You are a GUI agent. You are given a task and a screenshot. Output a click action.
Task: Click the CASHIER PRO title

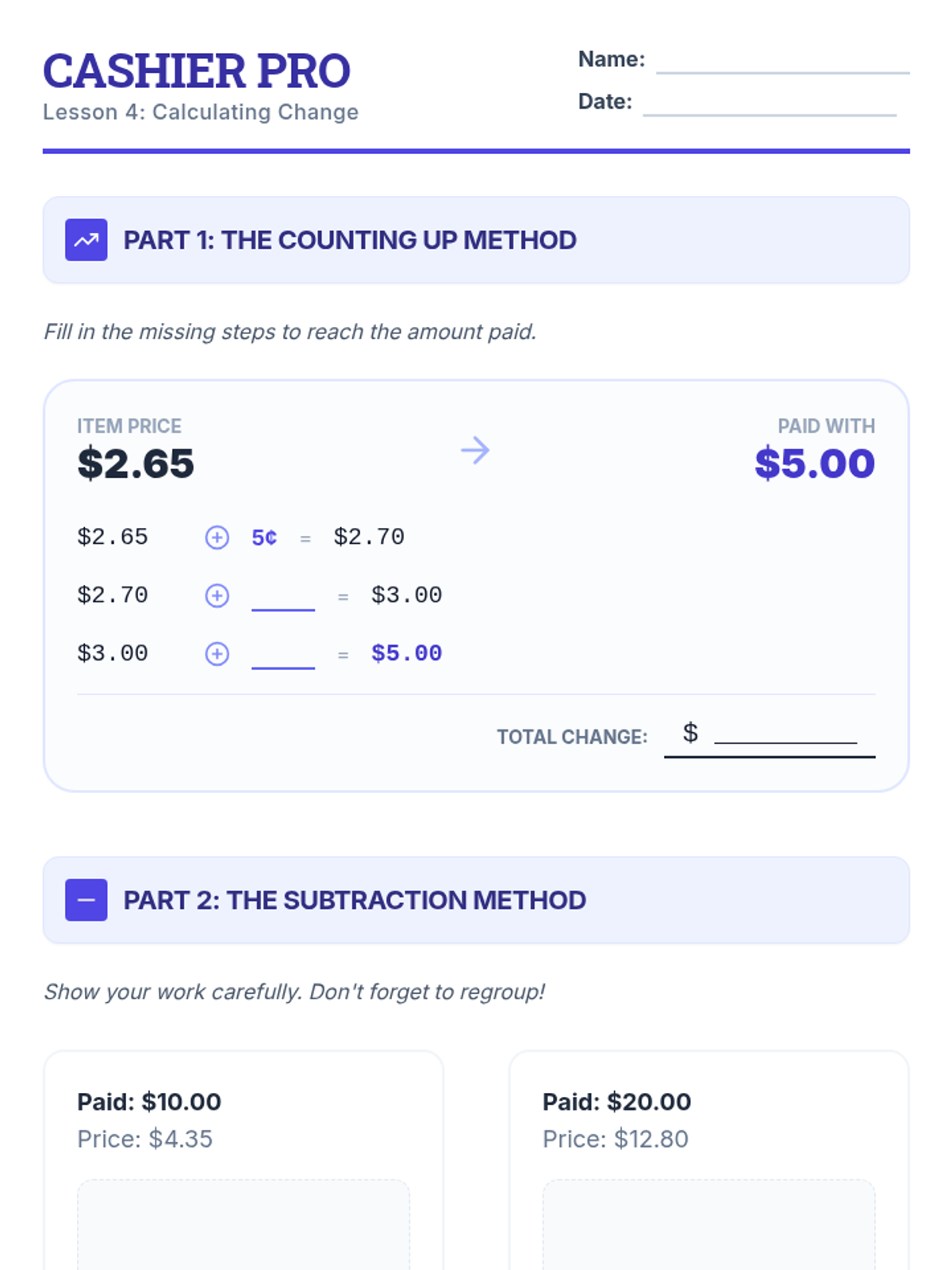[x=197, y=71]
